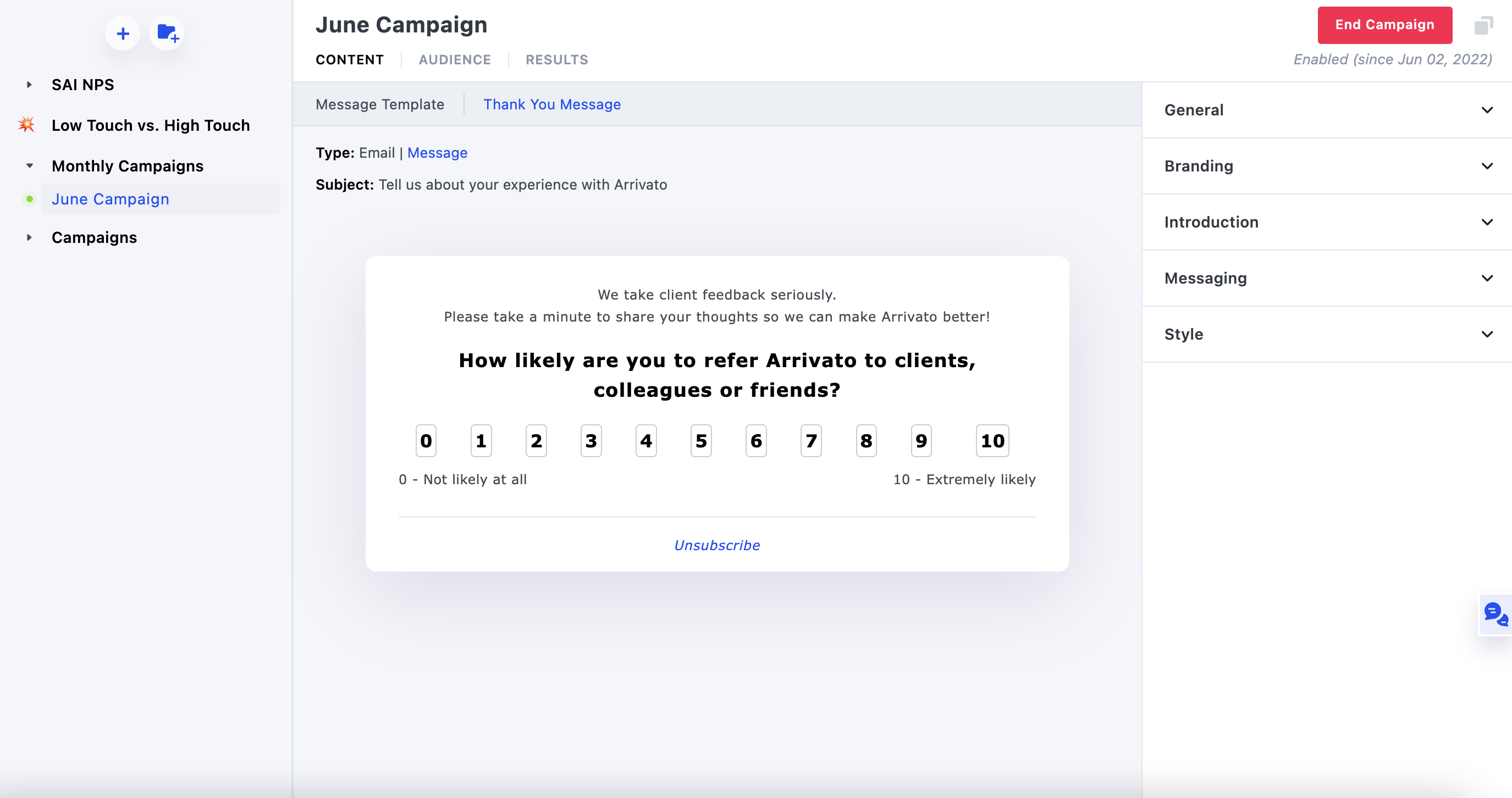Open the Results tab

[x=556, y=60]
